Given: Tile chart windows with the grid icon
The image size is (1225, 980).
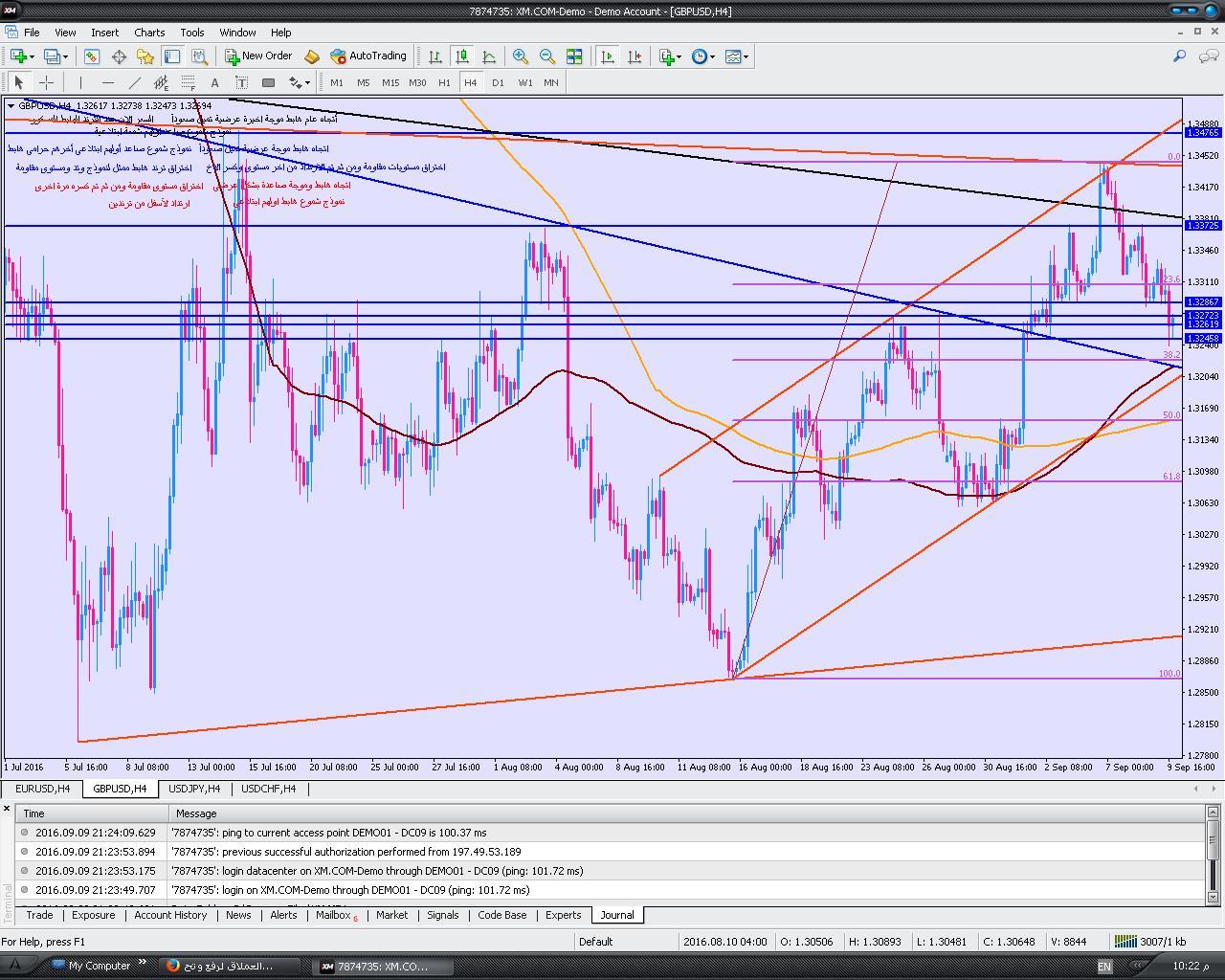Looking at the screenshot, I should click(574, 56).
